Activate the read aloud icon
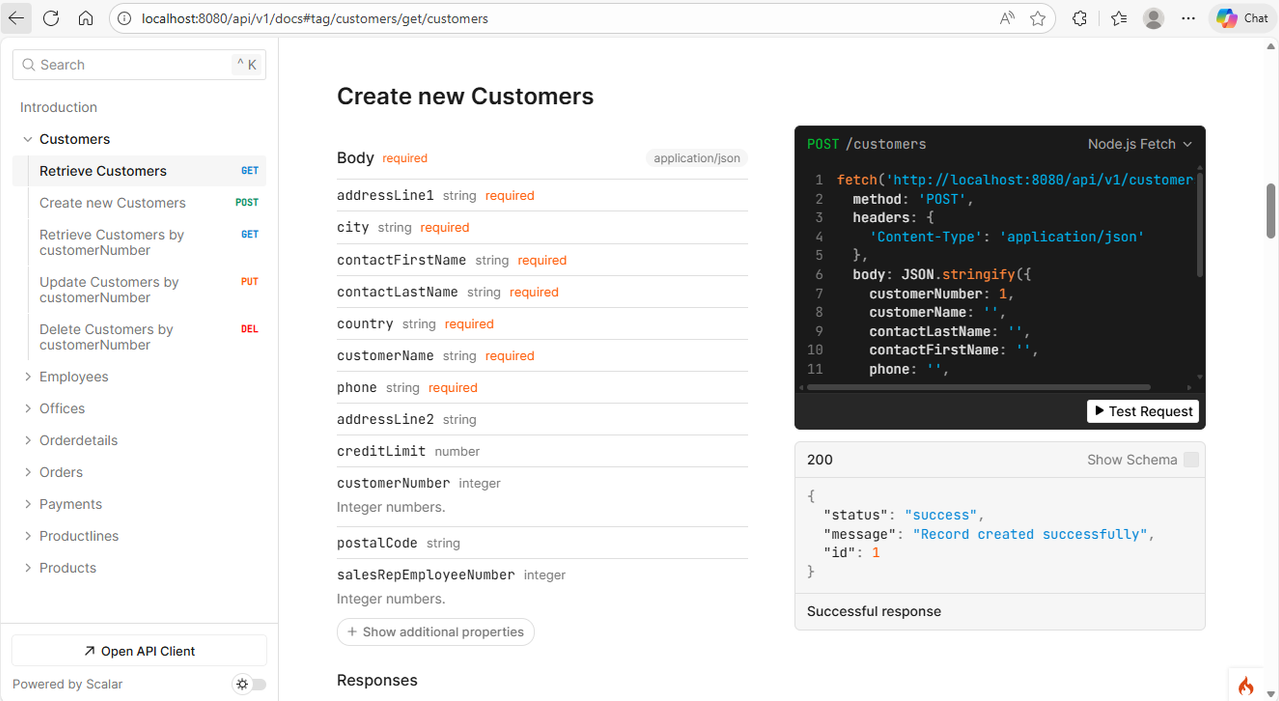 coord(1007,18)
